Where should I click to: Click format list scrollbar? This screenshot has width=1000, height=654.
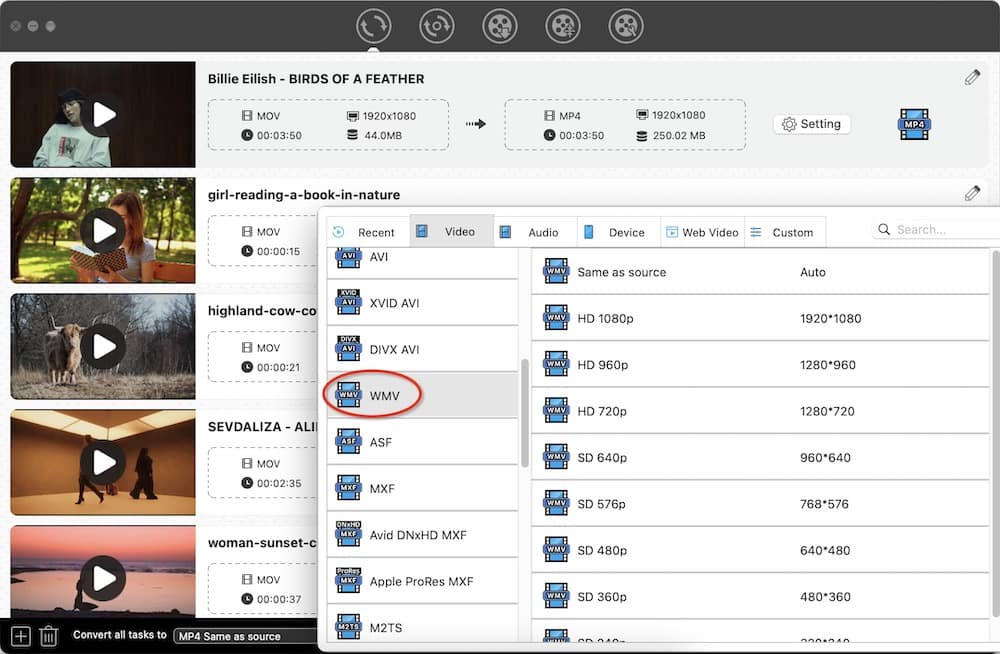pyautogui.click(x=525, y=413)
